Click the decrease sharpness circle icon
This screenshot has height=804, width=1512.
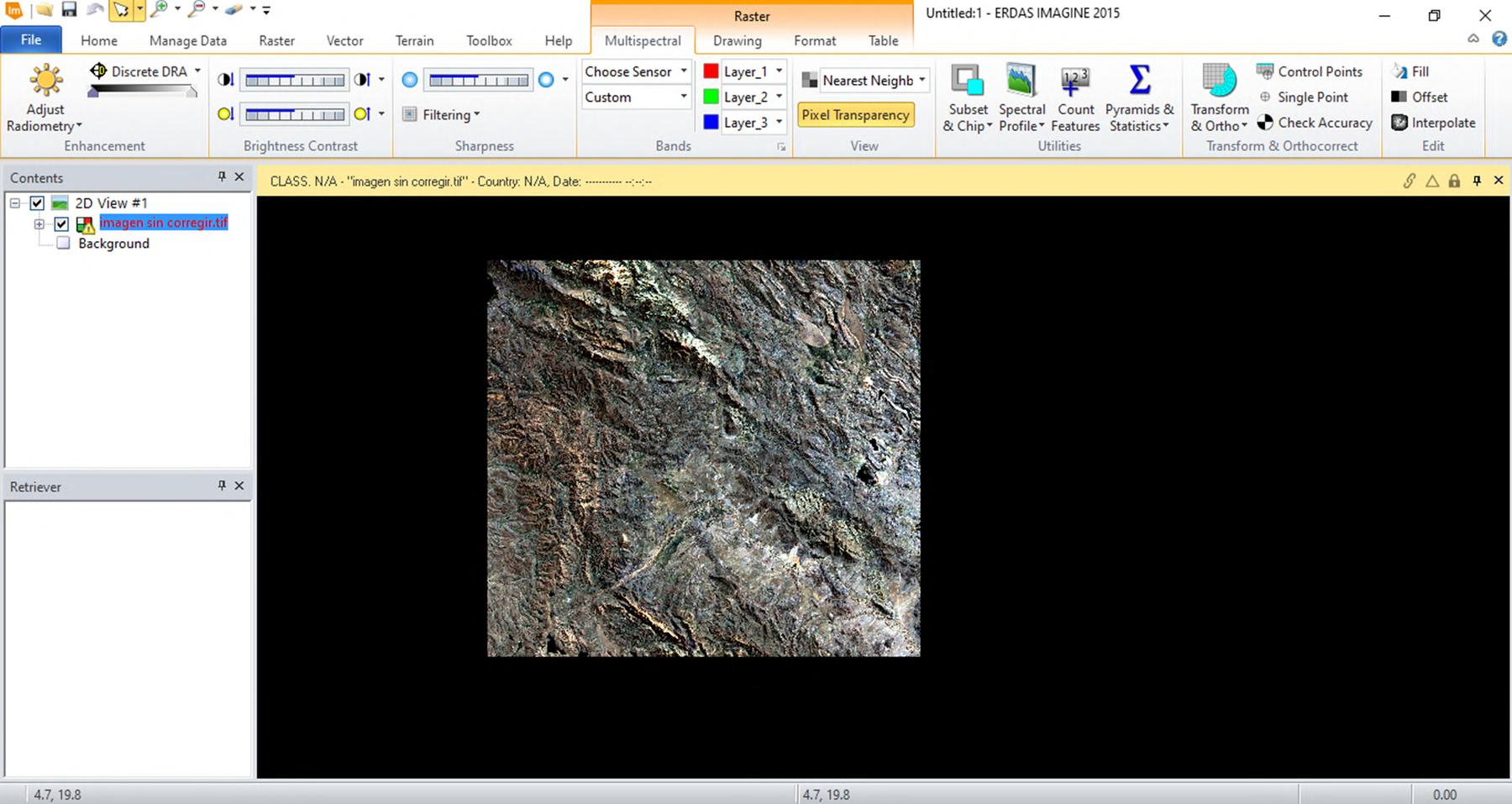[x=409, y=80]
